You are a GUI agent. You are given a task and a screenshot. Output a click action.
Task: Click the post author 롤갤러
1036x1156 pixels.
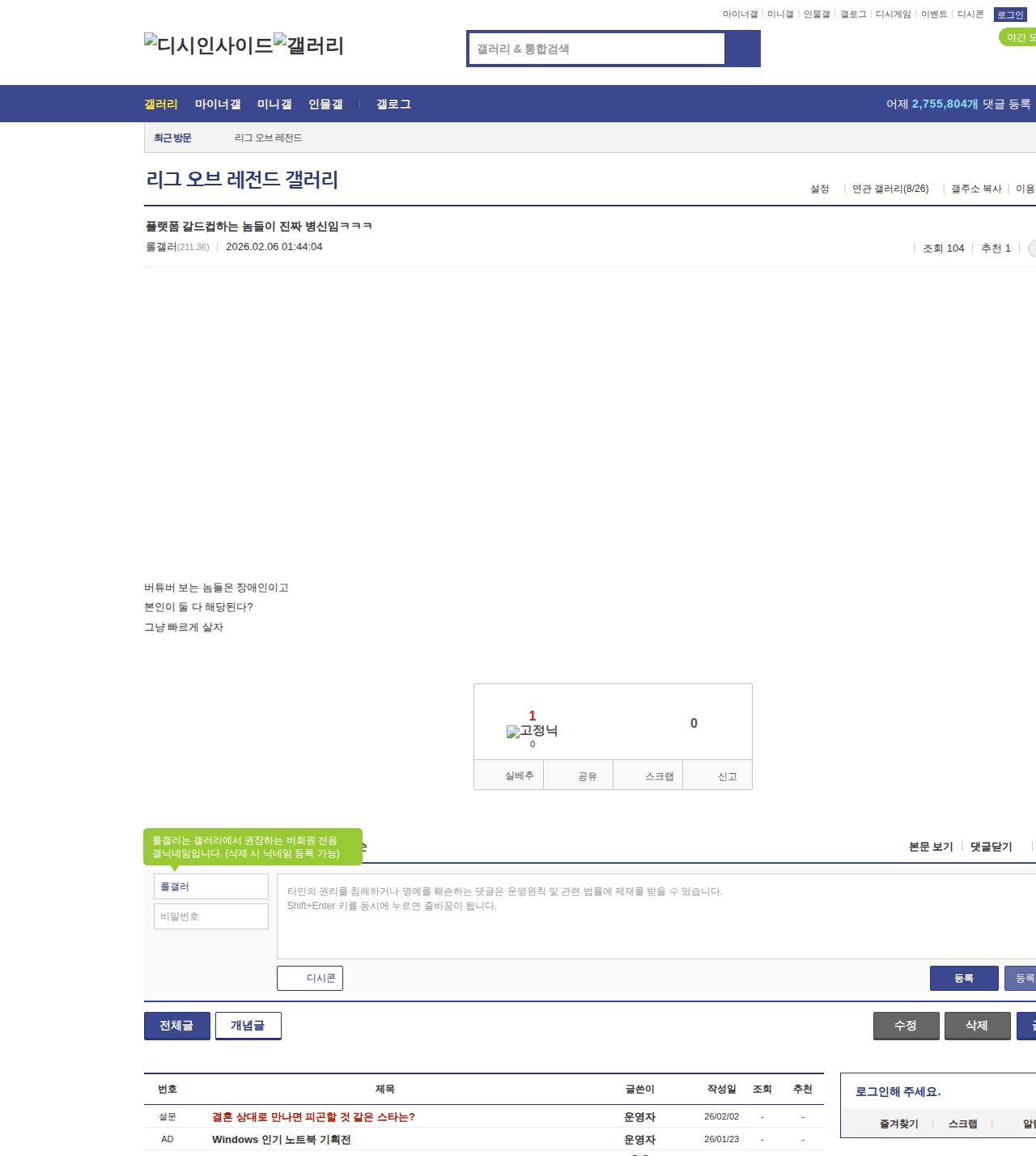click(161, 247)
